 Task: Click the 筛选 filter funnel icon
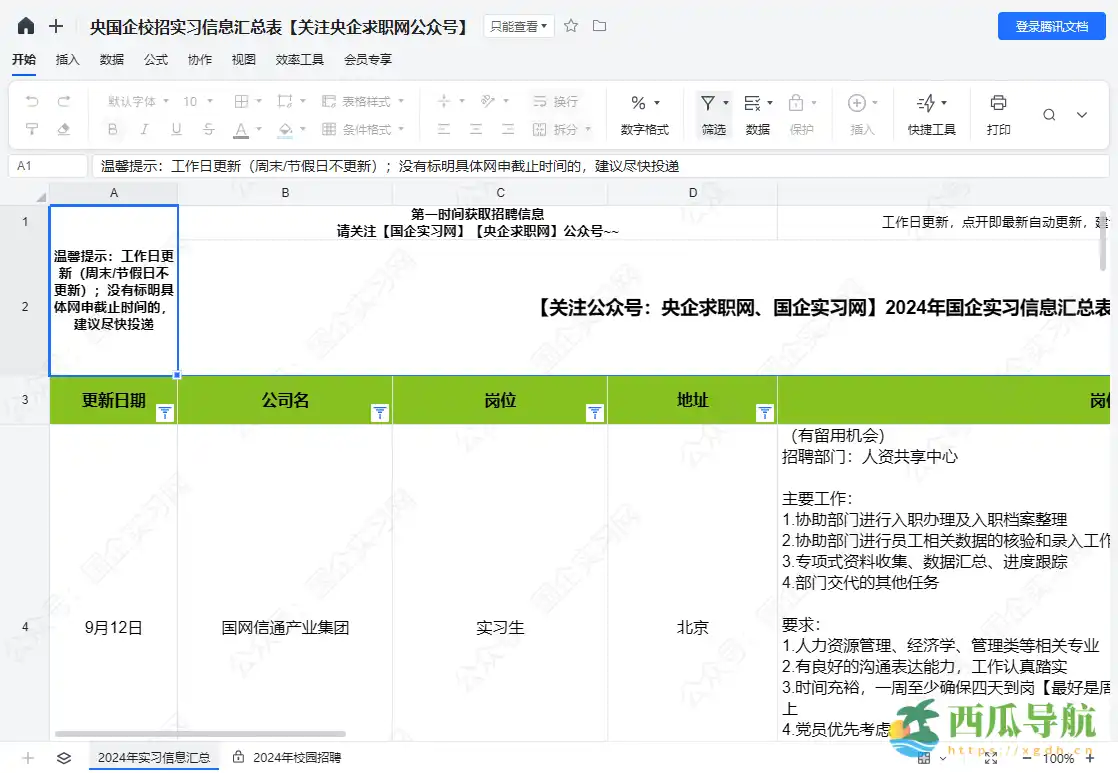point(710,104)
